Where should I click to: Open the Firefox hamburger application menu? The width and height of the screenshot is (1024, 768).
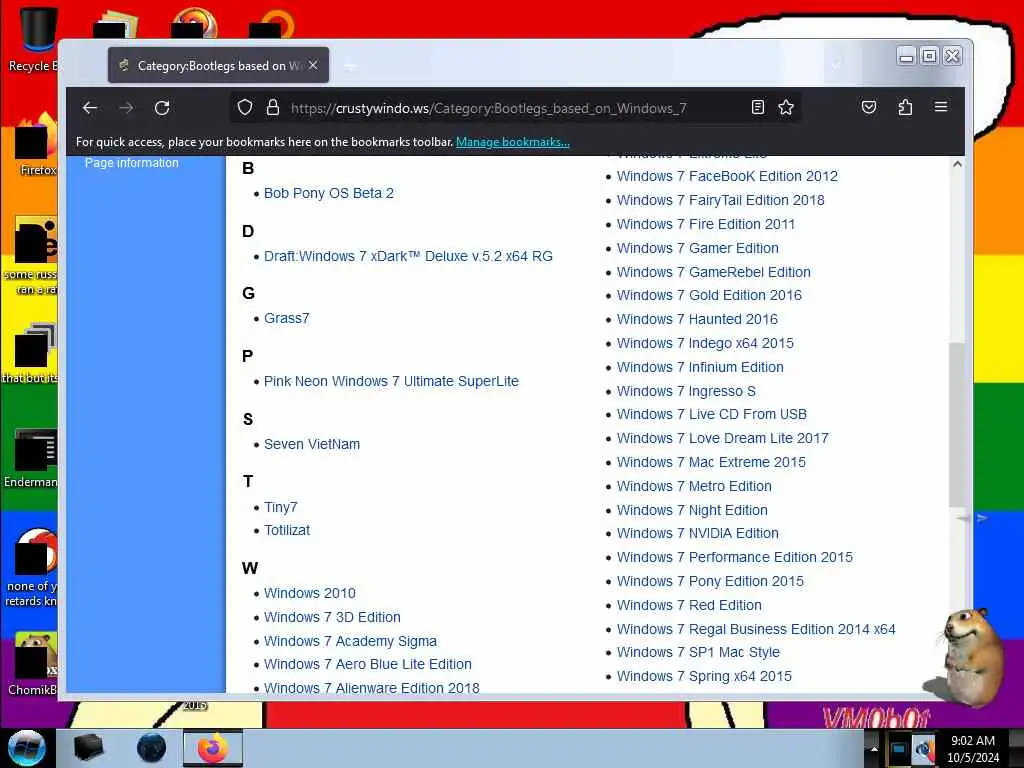point(940,106)
